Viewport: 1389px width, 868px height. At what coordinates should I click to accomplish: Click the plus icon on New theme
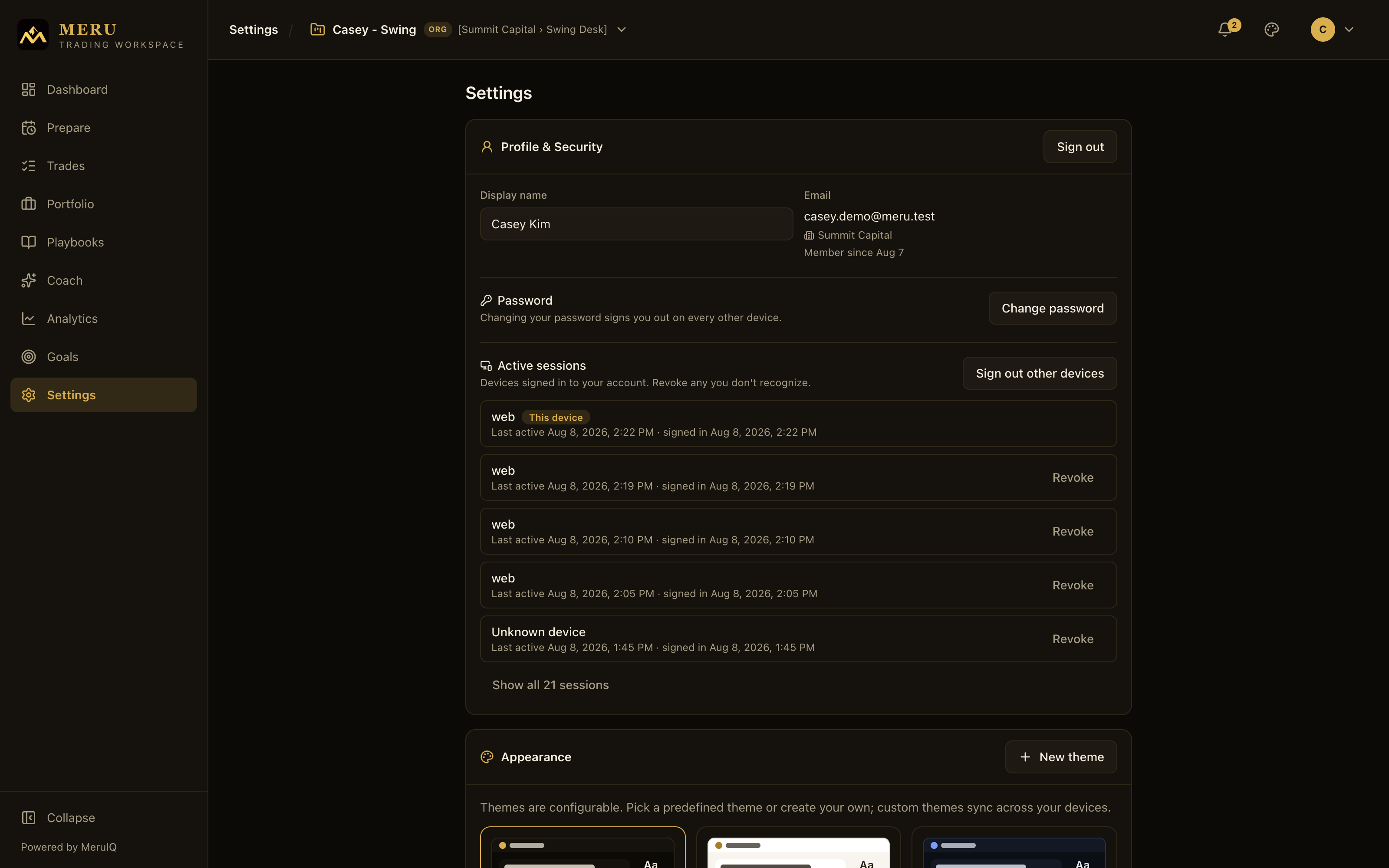tap(1025, 757)
